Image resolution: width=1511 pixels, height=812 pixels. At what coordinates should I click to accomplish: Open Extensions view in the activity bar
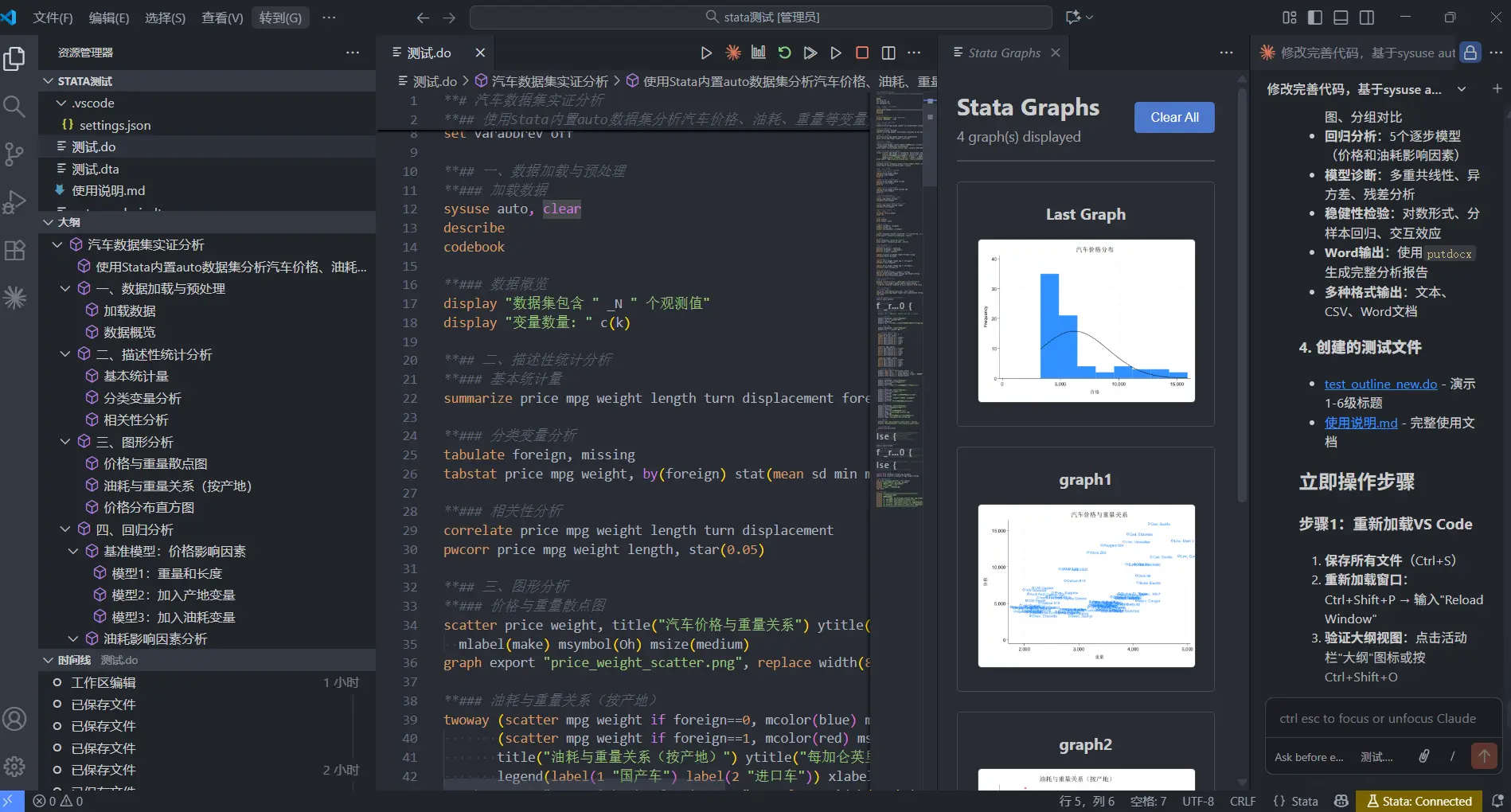pos(14,251)
